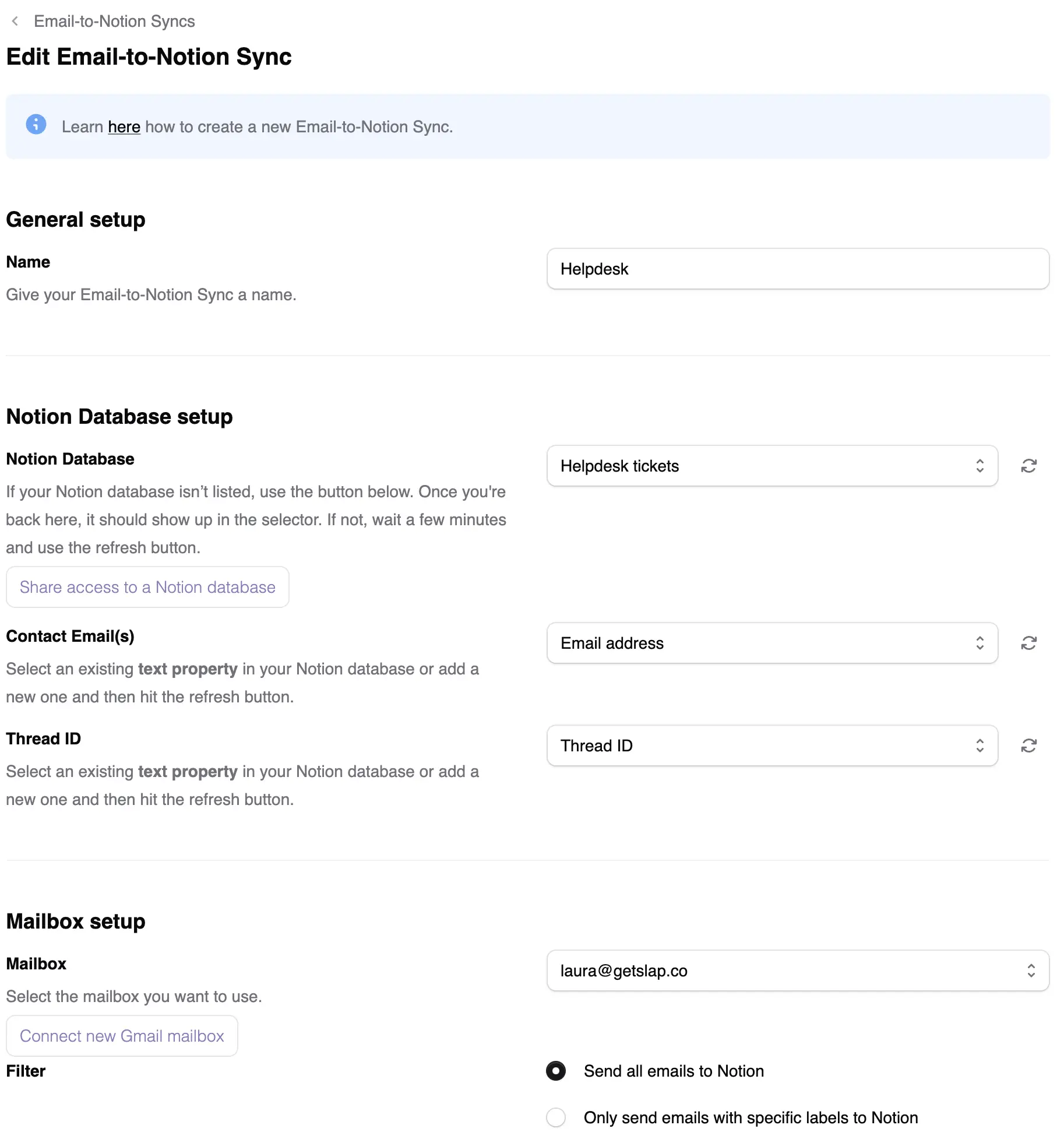This screenshot has height=1139, width=1064.
Task: Click the bold Name field label
Action: 28,262
